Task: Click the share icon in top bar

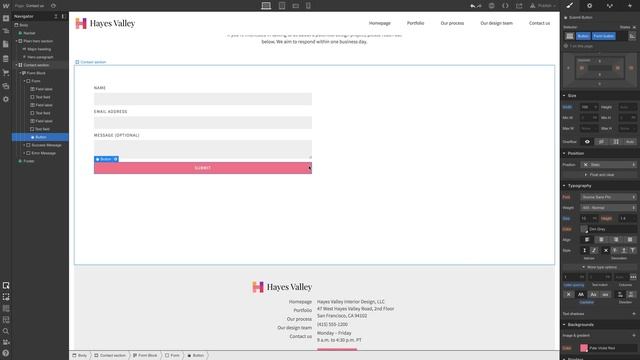Action: click(x=519, y=6)
